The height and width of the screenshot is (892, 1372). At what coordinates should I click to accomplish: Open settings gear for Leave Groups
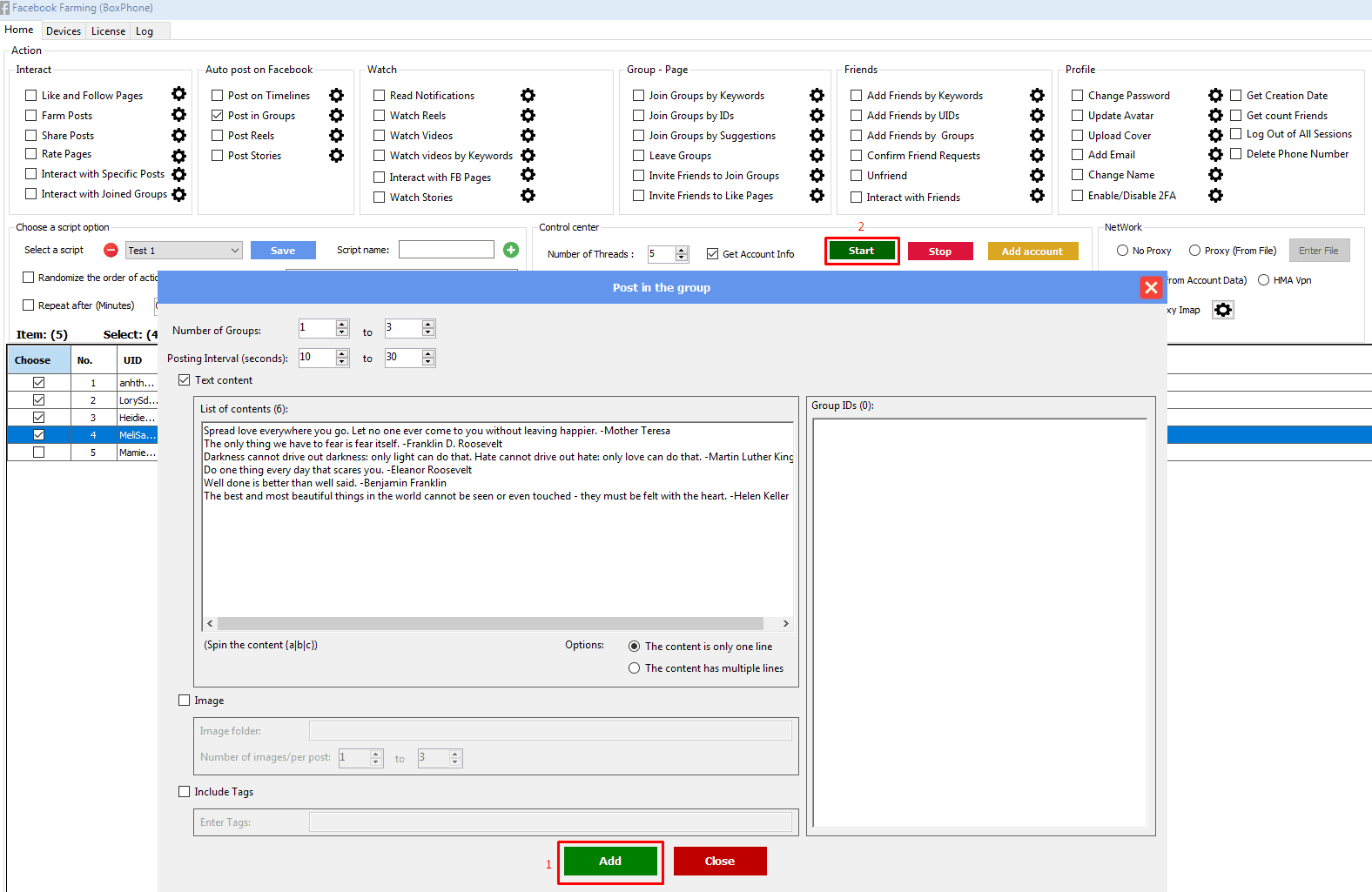pyautogui.click(x=817, y=155)
